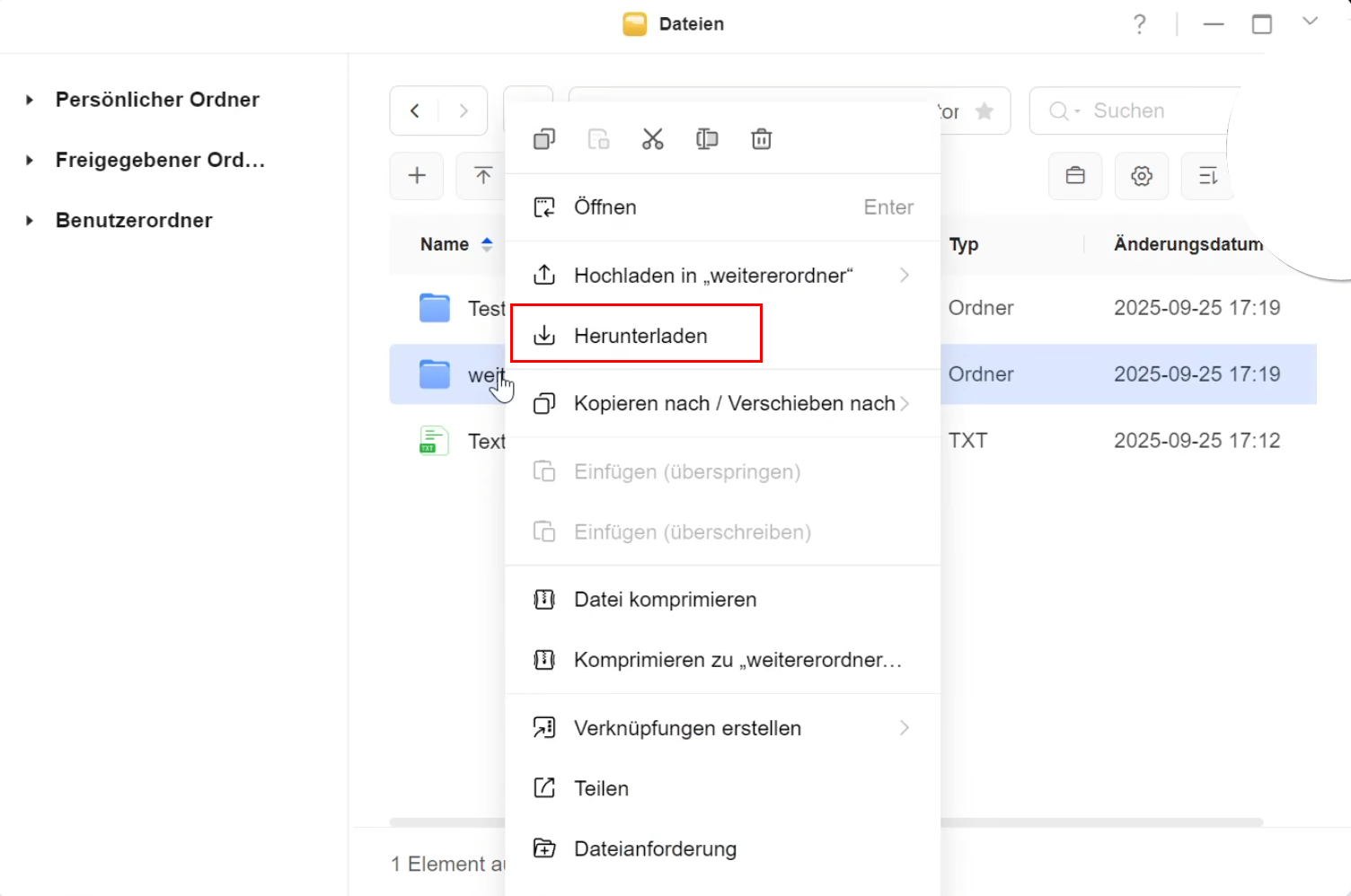Select Komprimieren zu „weitererordner…

(x=723, y=660)
